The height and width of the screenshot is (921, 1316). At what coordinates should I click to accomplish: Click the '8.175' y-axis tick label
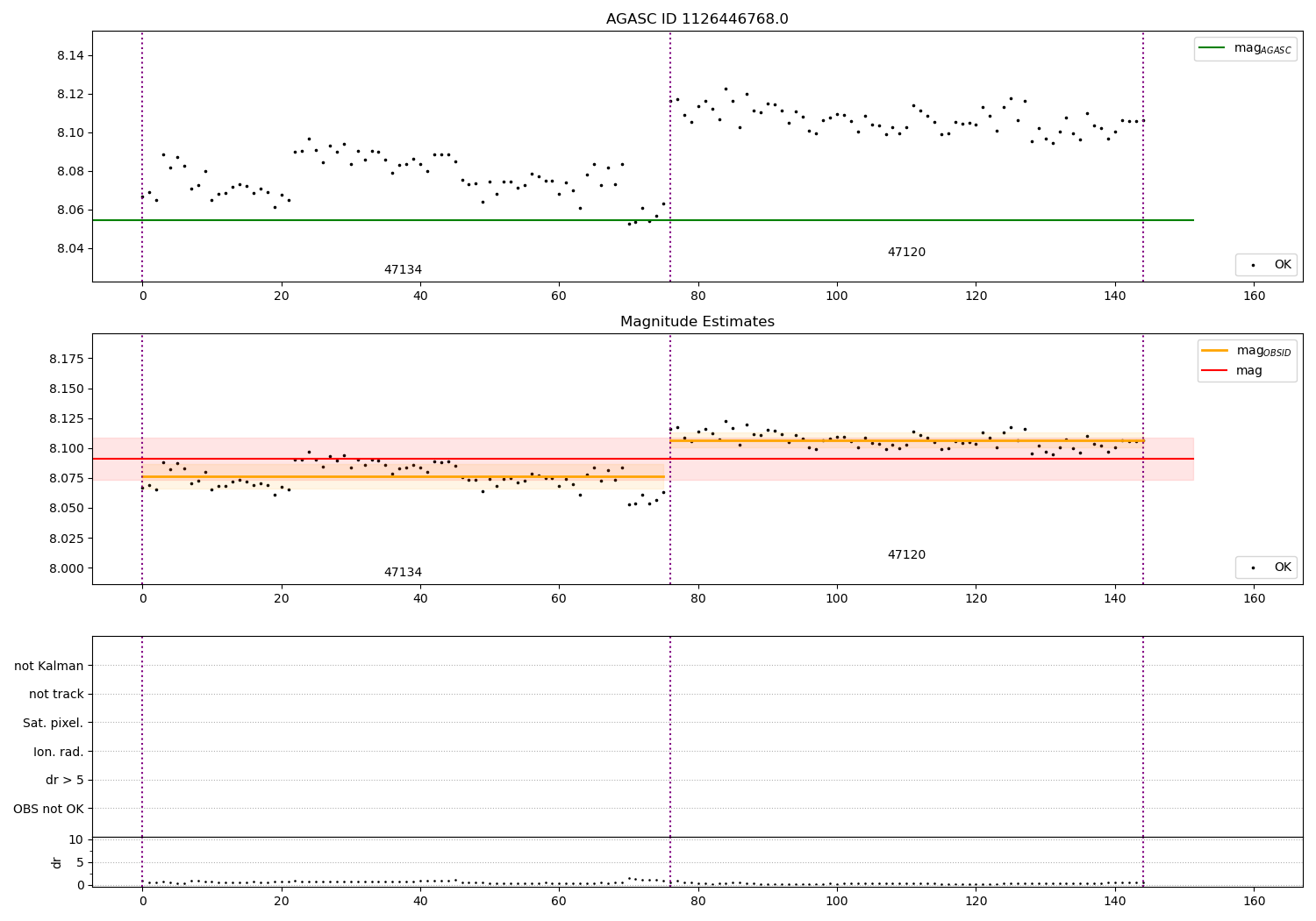click(x=68, y=359)
